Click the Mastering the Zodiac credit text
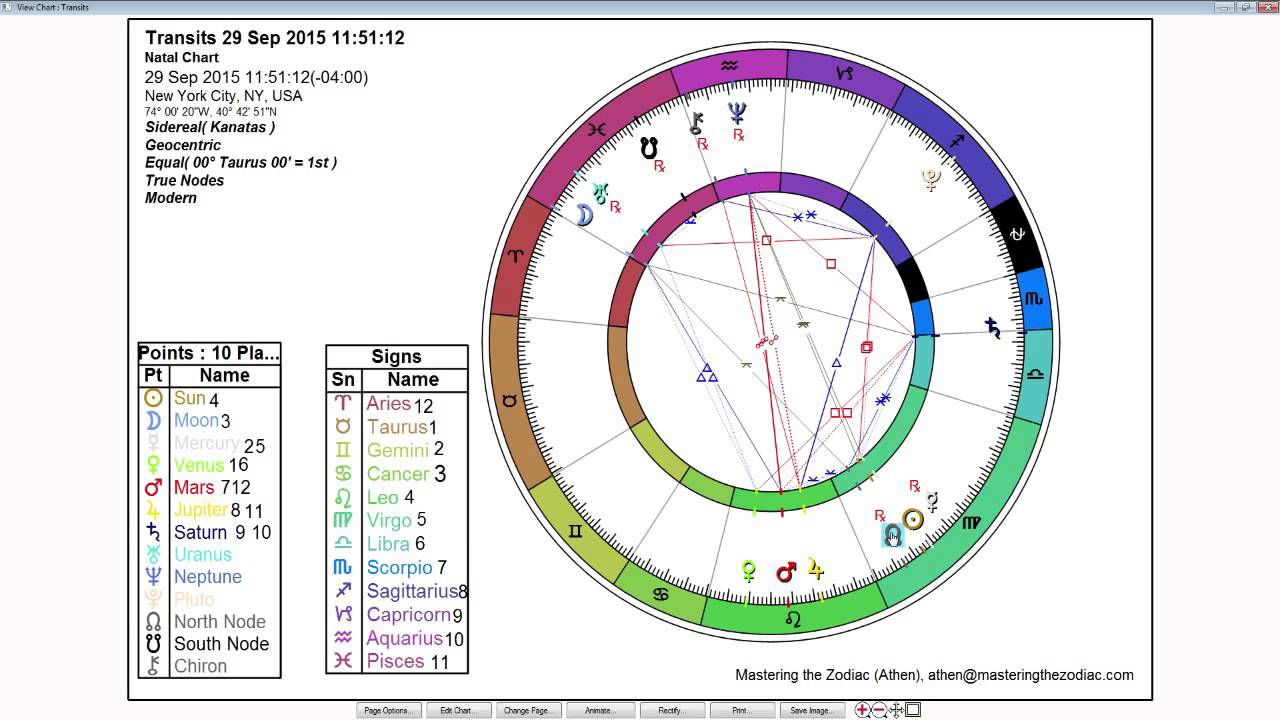 [x=935, y=675]
